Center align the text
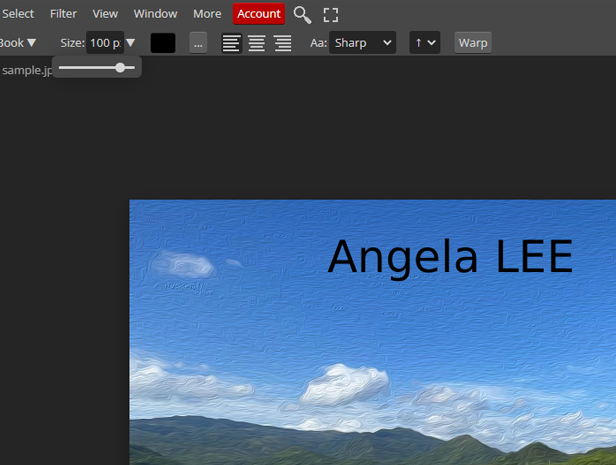Screen dimensions: 616x465 [x=257, y=43]
